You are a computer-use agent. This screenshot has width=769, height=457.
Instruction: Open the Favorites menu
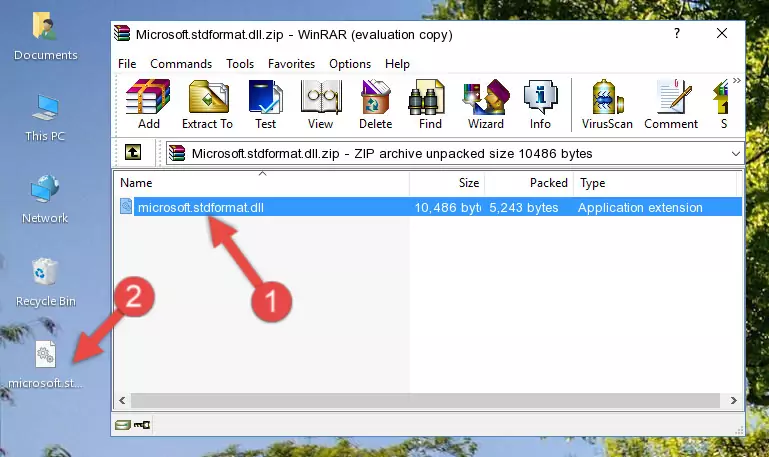click(x=291, y=64)
